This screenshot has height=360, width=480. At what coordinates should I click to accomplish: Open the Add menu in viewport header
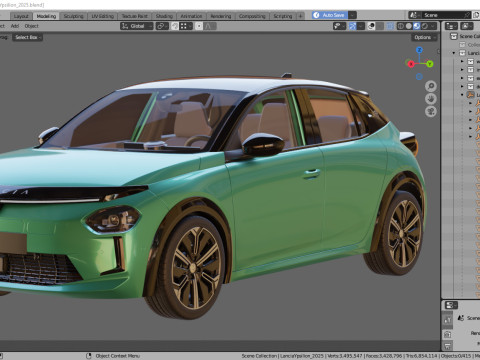(x=15, y=26)
